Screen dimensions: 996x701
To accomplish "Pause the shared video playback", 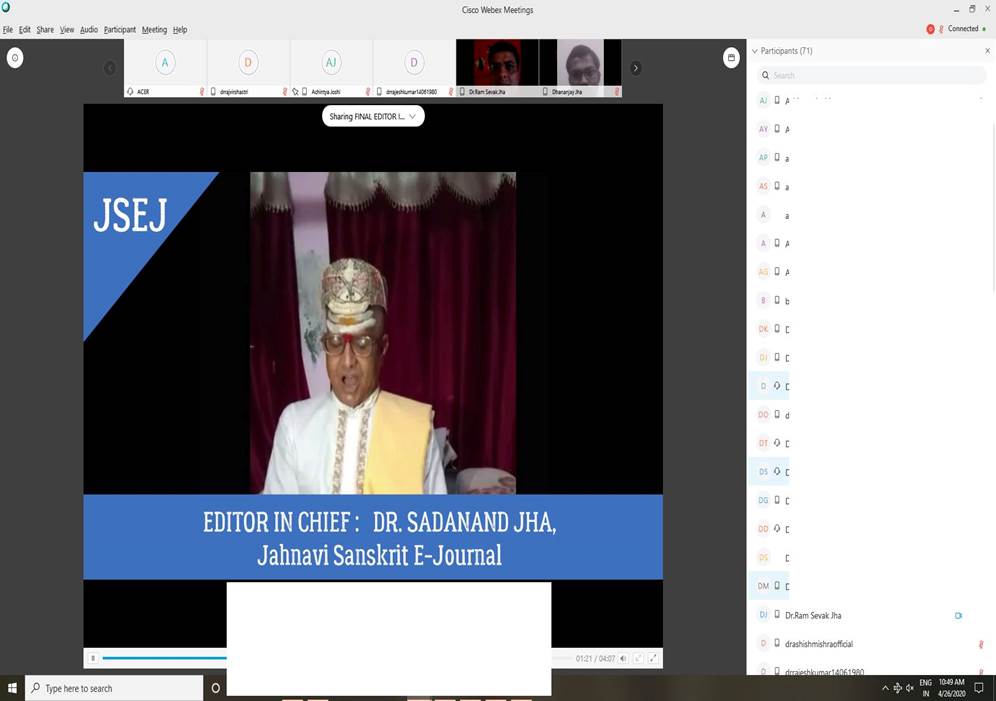I will 93,658.
